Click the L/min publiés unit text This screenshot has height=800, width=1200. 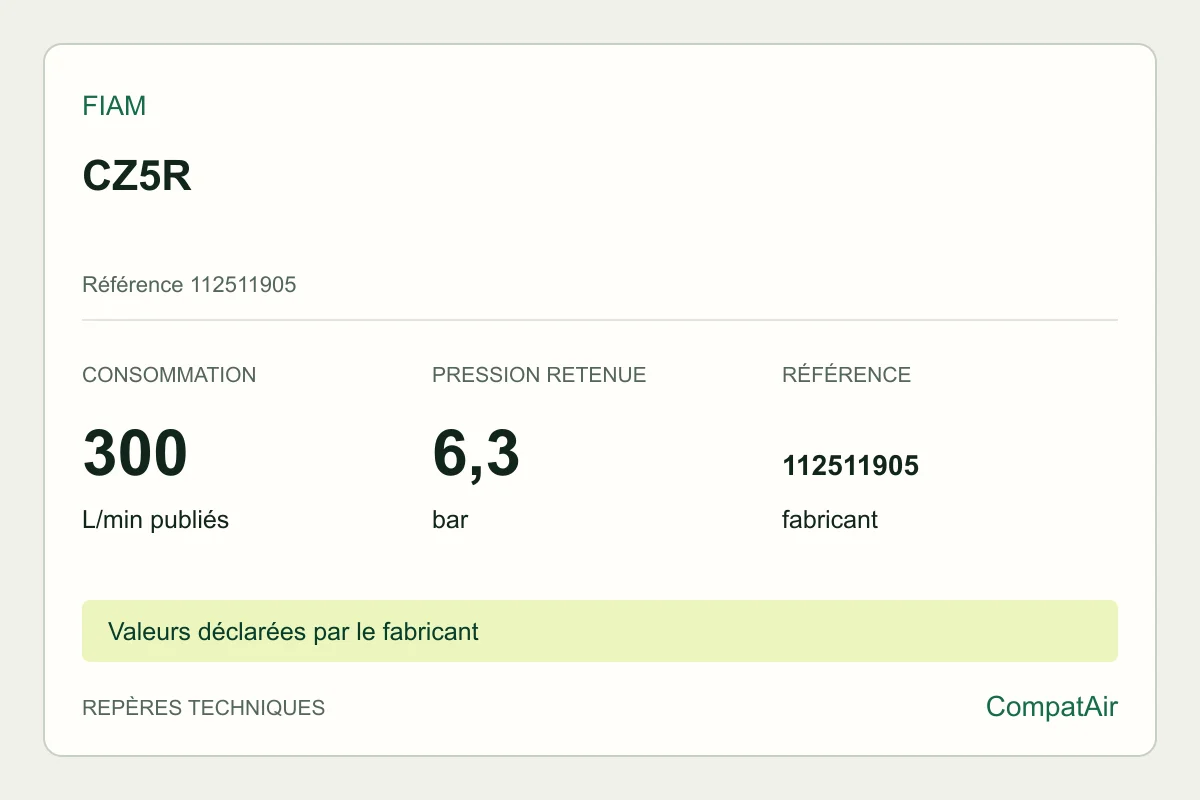pos(155,520)
